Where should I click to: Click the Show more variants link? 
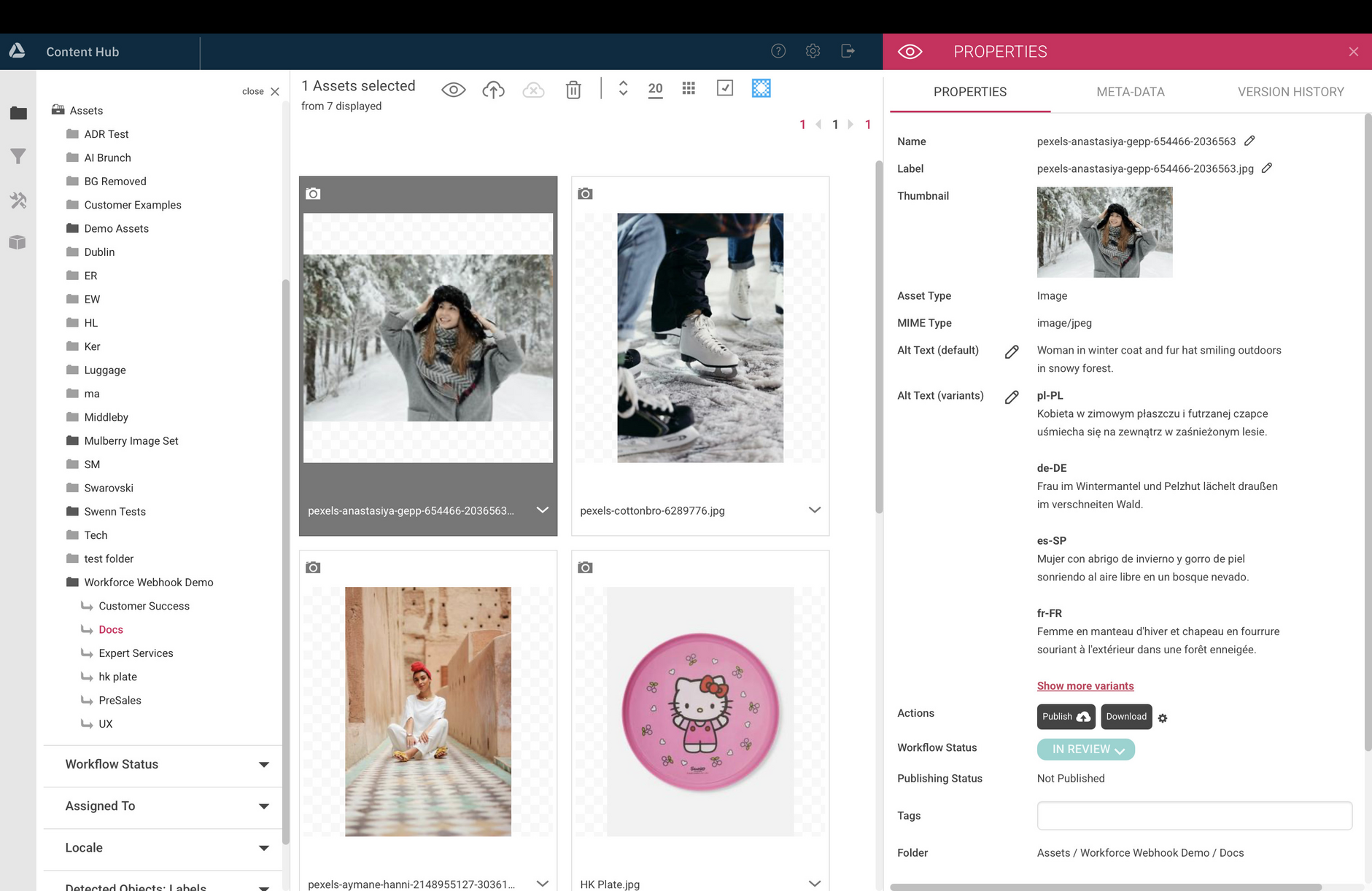click(1085, 685)
